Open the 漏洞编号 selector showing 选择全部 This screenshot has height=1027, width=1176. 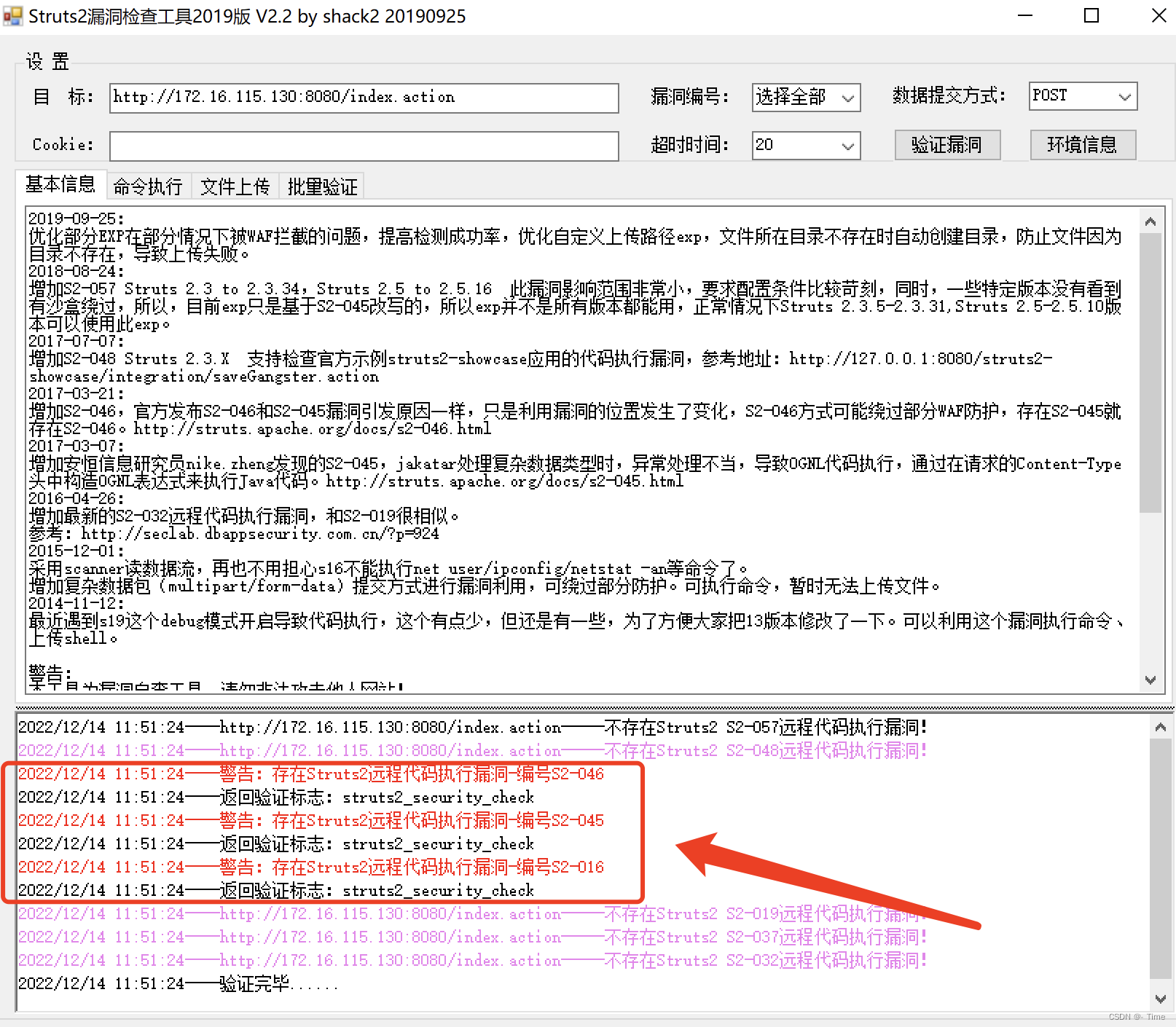(805, 97)
